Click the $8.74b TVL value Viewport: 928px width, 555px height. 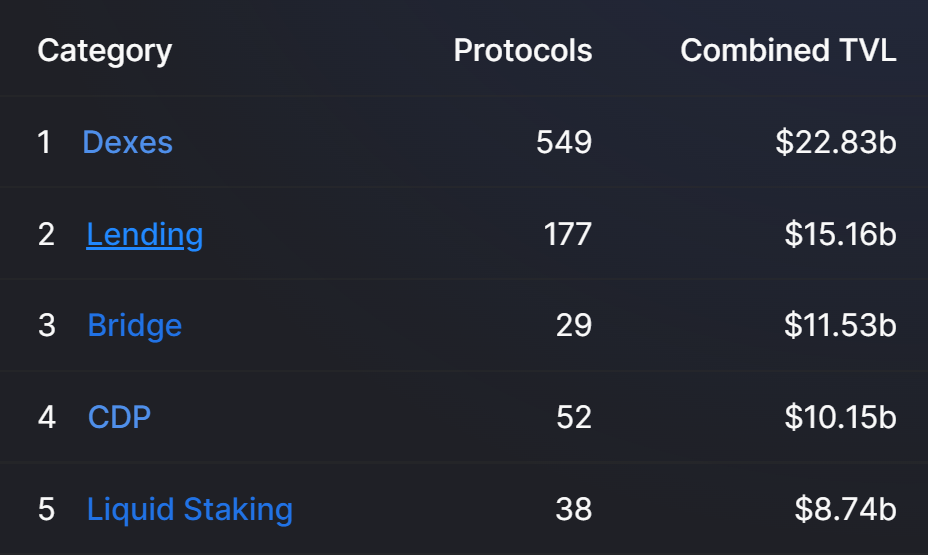coord(845,509)
